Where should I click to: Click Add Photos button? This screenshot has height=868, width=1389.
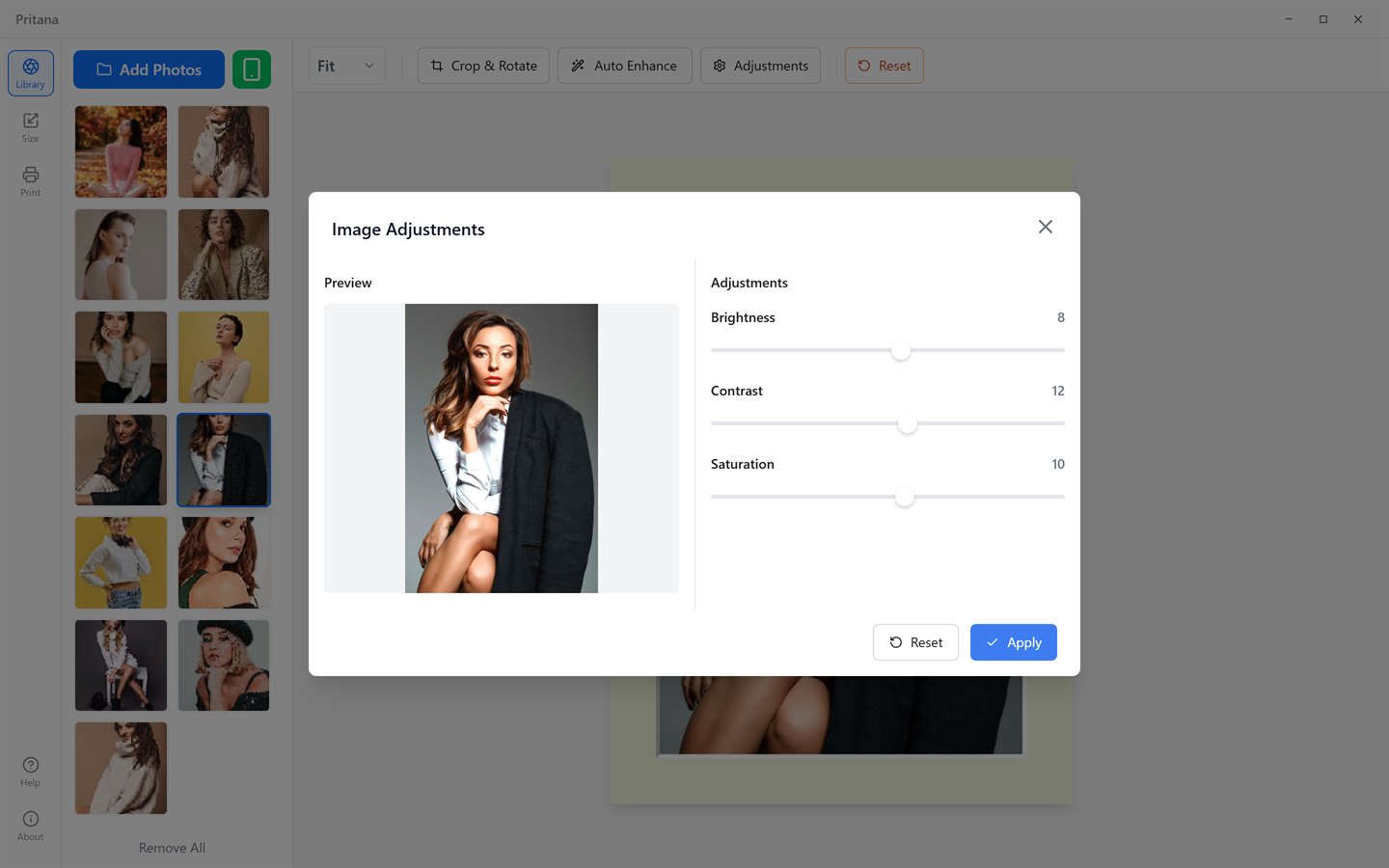(149, 69)
